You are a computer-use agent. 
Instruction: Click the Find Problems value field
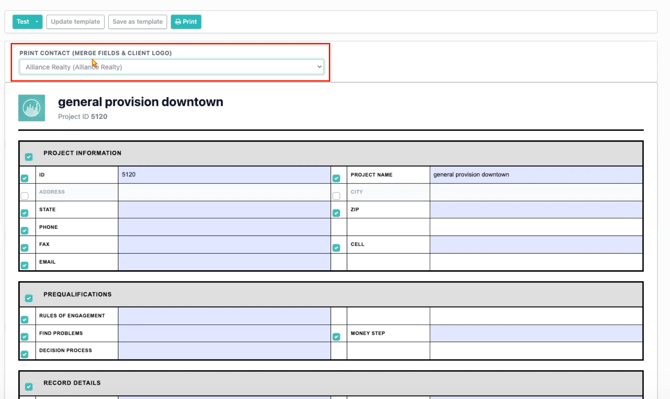pyautogui.click(x=224, y=333)
